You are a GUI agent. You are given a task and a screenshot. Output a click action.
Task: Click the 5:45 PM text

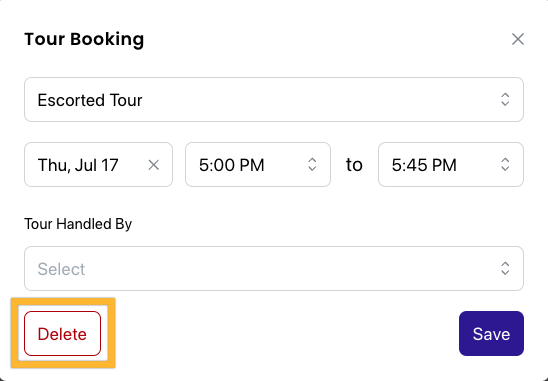coord(424,165)
